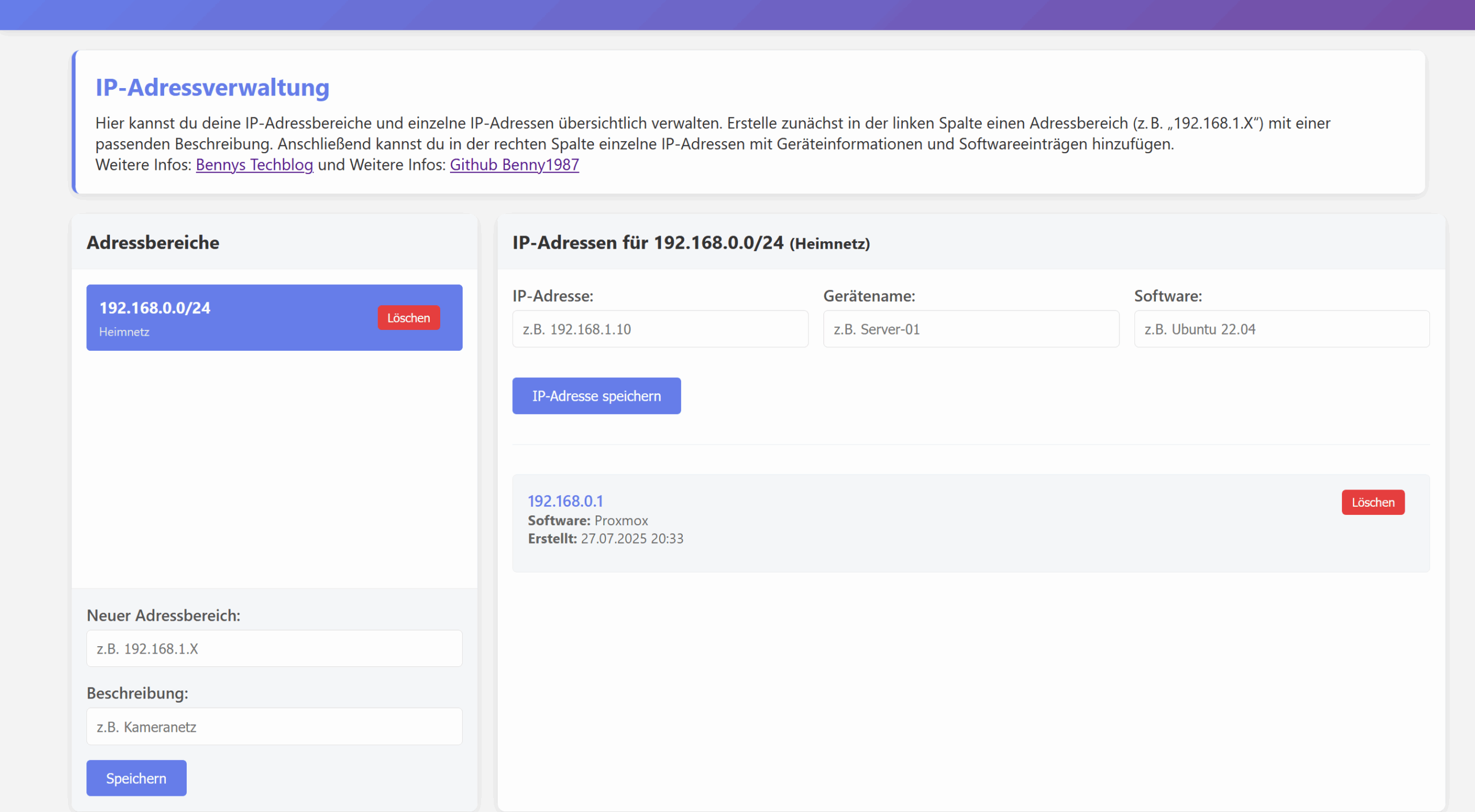Image resolution: width=1475 pixels, height=812 pixels.
Task: Click the 192.168.0.1 IP address link
Action: (565, 501)
